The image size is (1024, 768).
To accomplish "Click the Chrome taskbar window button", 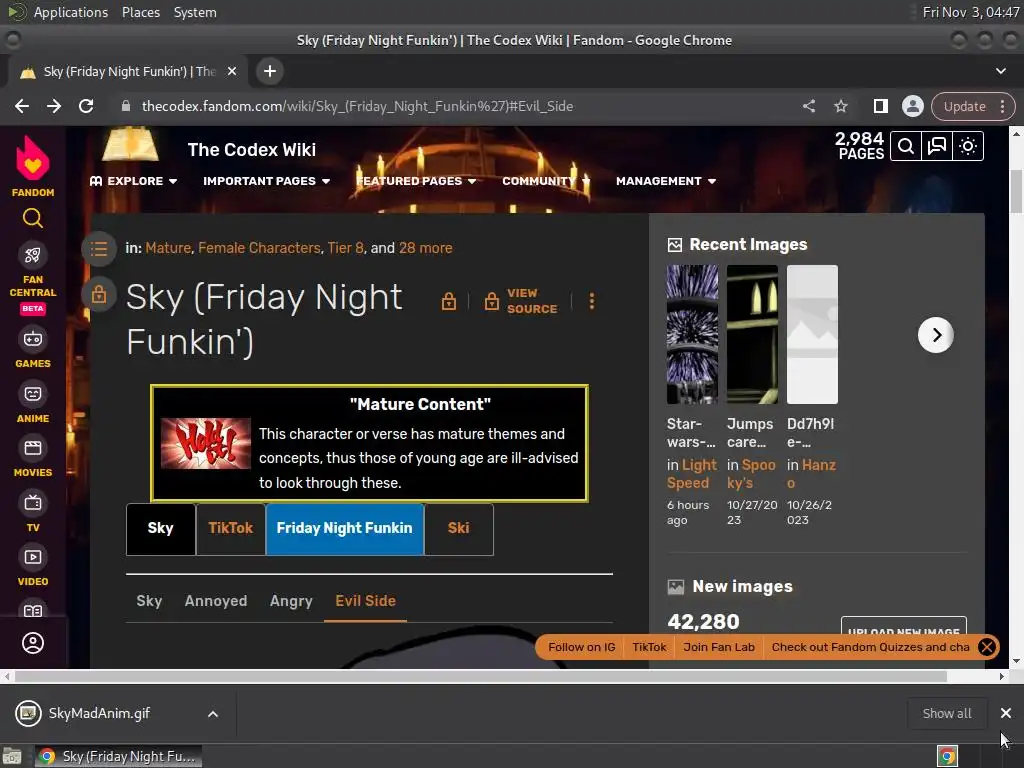I will (118, 756).
